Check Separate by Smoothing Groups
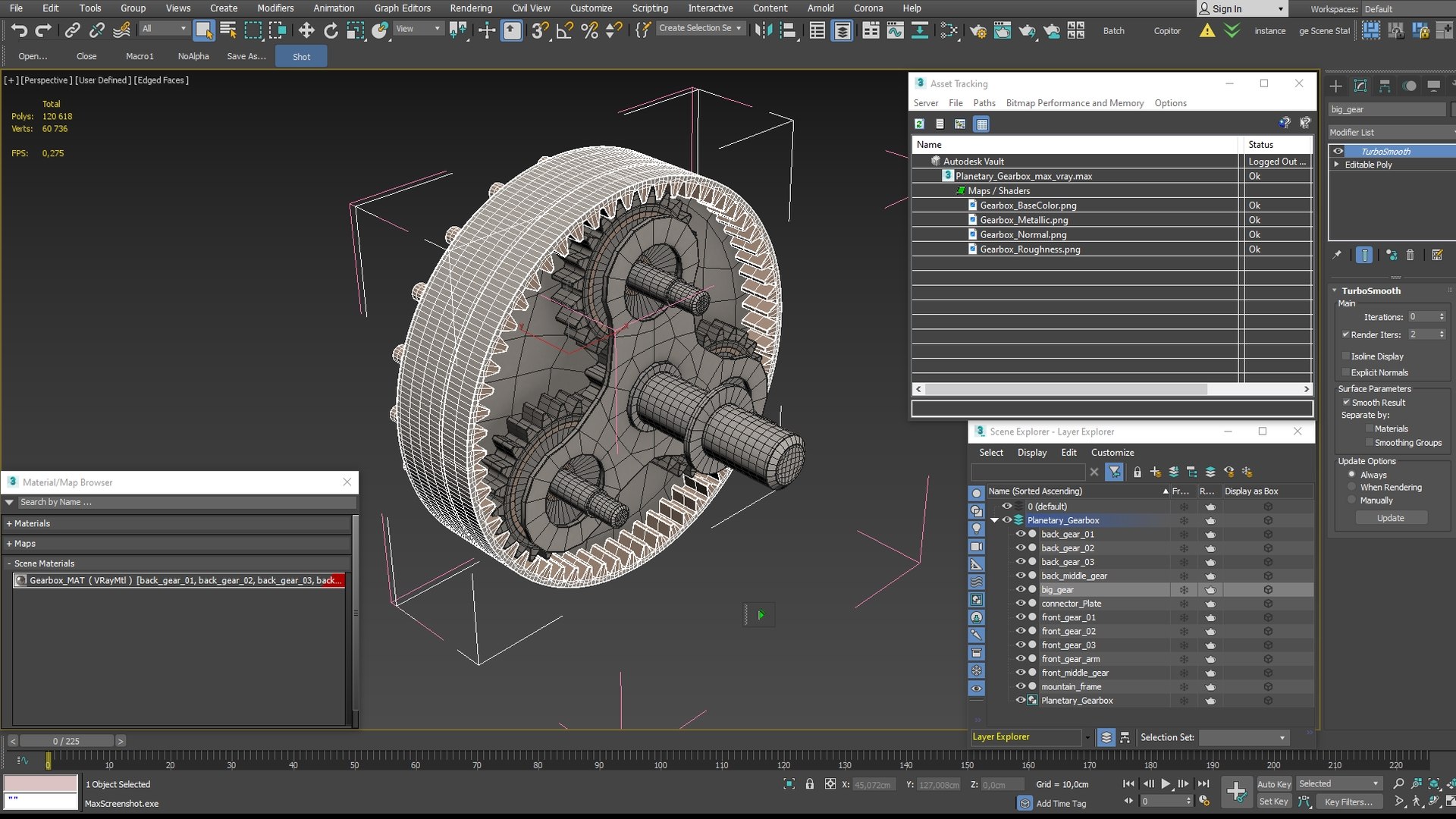 (1370, 443)
